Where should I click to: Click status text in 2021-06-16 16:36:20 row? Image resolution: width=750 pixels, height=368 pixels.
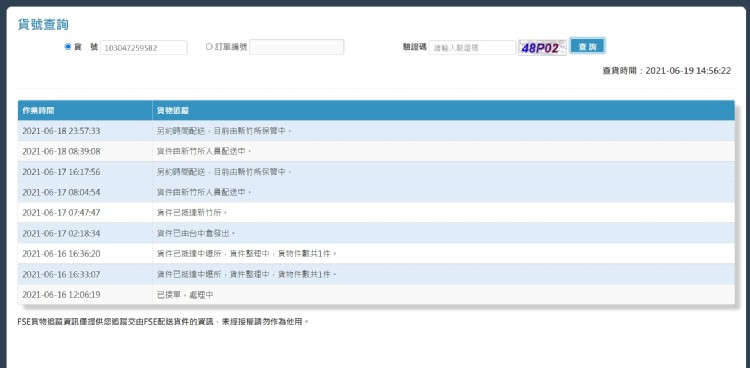[247, 254]
